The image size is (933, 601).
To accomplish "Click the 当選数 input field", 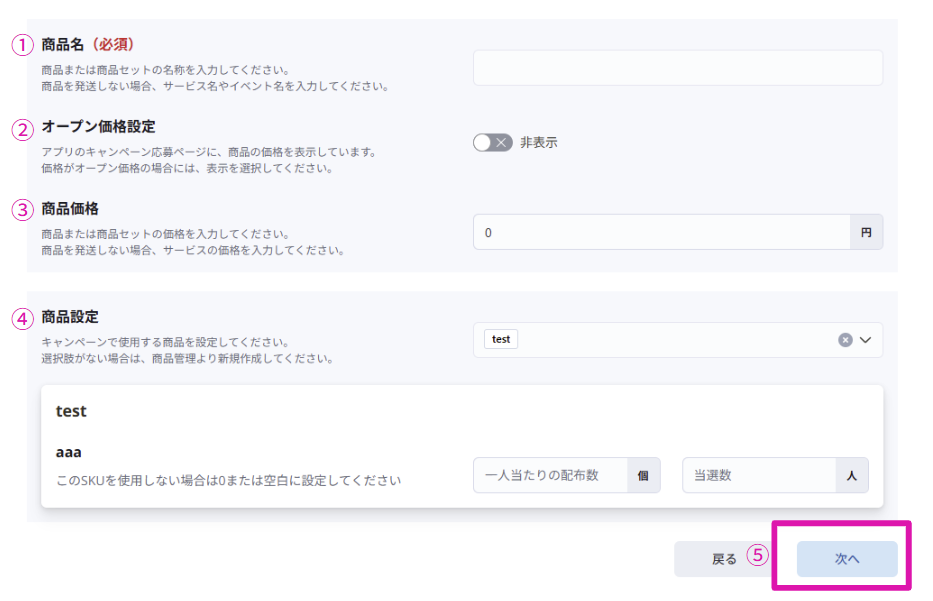I will point(758,476).
